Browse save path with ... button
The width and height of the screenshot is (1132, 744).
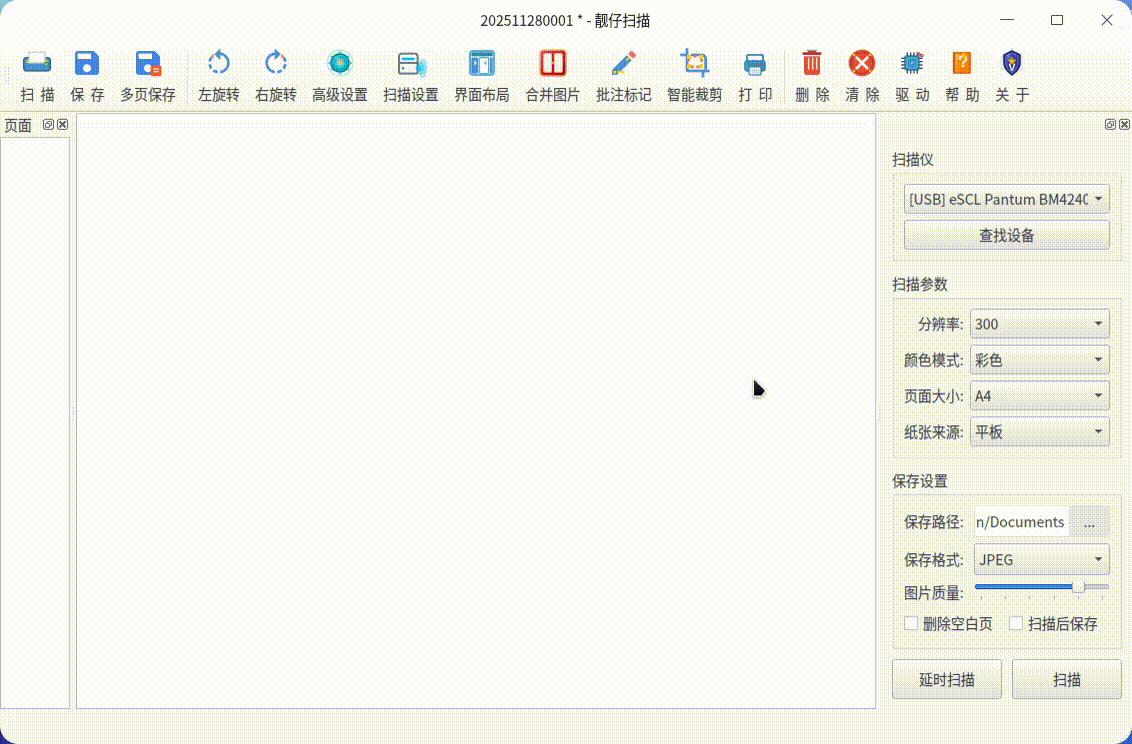(x=1089, y=522)
